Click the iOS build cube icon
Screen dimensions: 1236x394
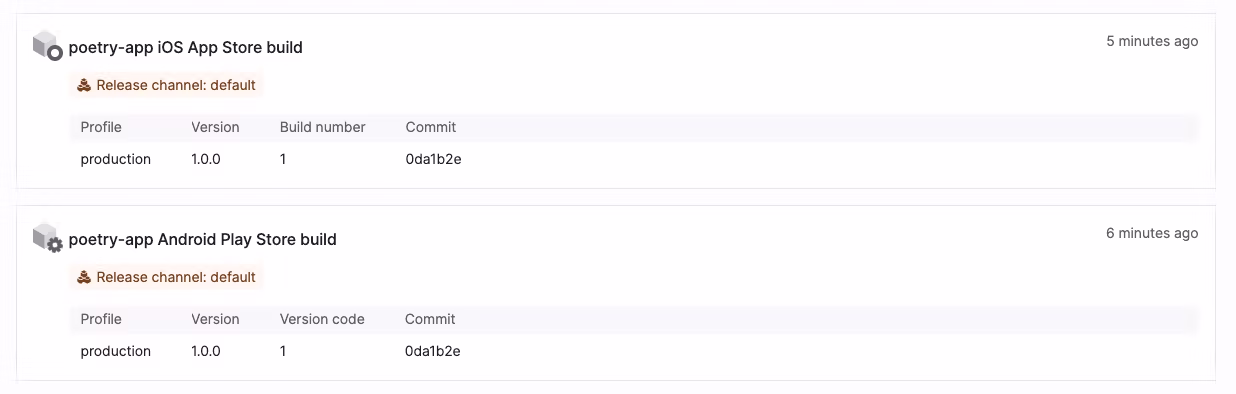pyautogui.click(x=47, y=46)
